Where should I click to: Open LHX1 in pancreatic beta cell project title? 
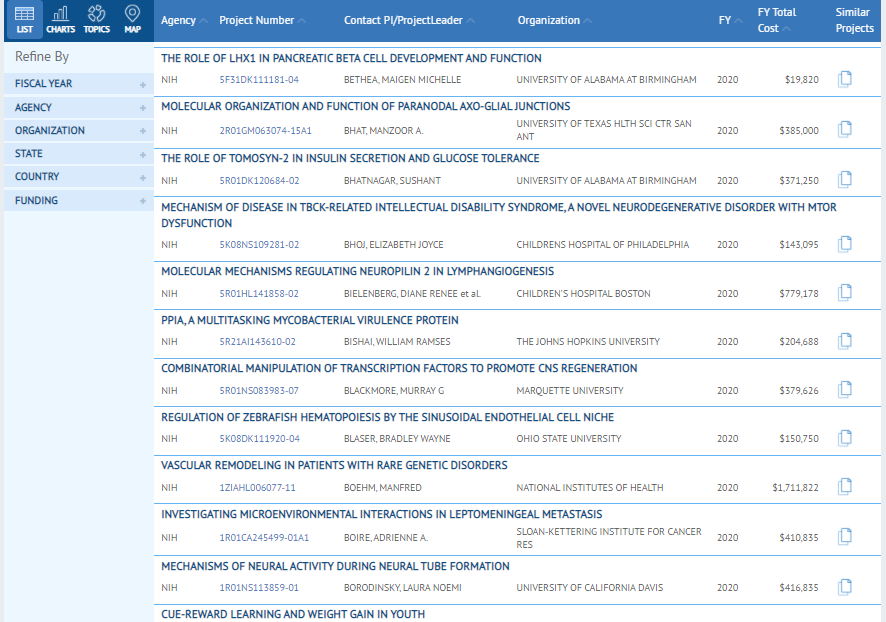351,58
